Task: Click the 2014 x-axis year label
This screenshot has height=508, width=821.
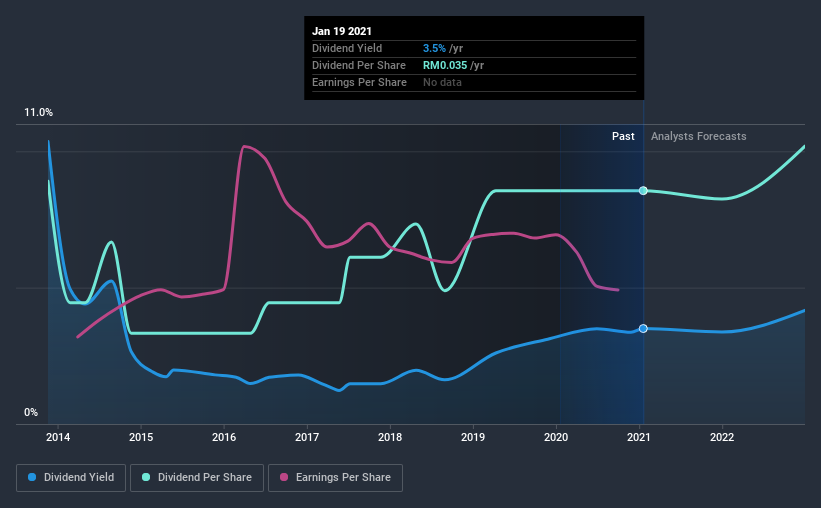Action: (x=58, y=437)
